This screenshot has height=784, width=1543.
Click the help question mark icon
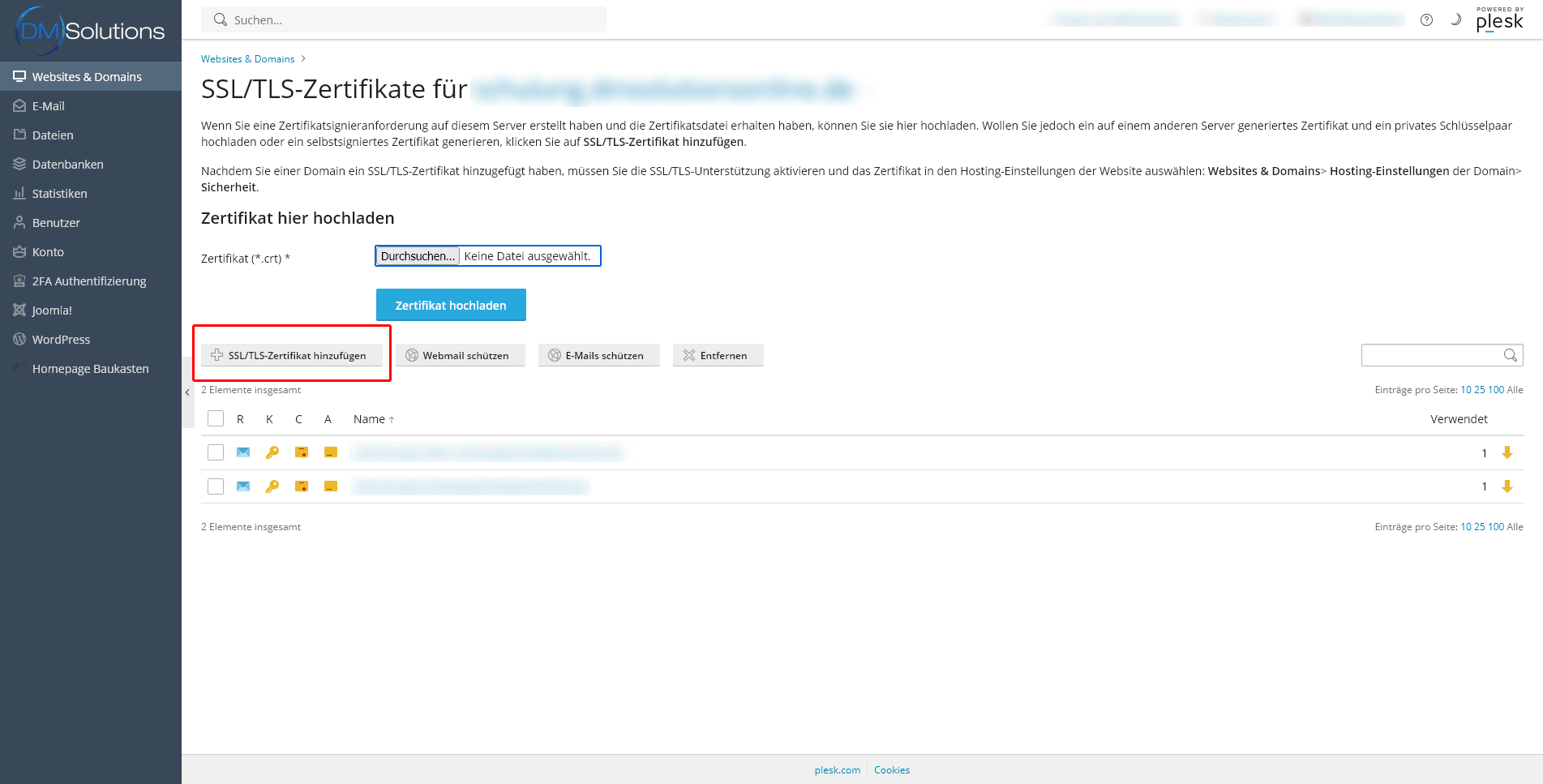[x=1426, y=20]
